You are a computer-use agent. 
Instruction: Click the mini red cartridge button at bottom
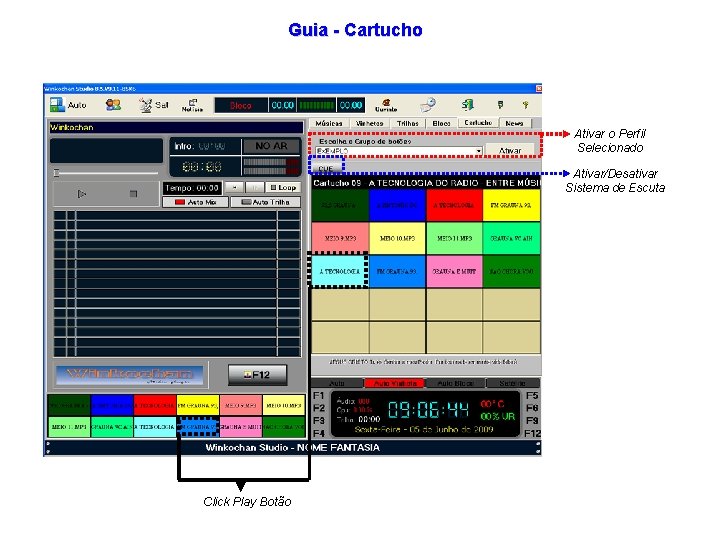point(155,405)
